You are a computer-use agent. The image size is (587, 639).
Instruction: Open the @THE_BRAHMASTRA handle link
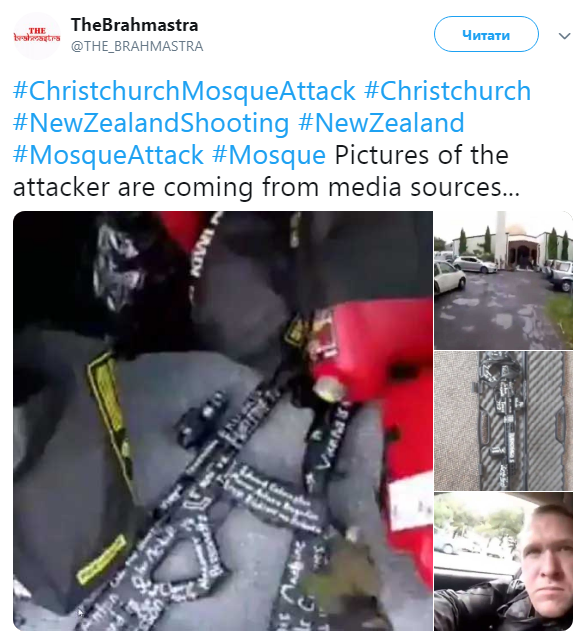[137, 46]
